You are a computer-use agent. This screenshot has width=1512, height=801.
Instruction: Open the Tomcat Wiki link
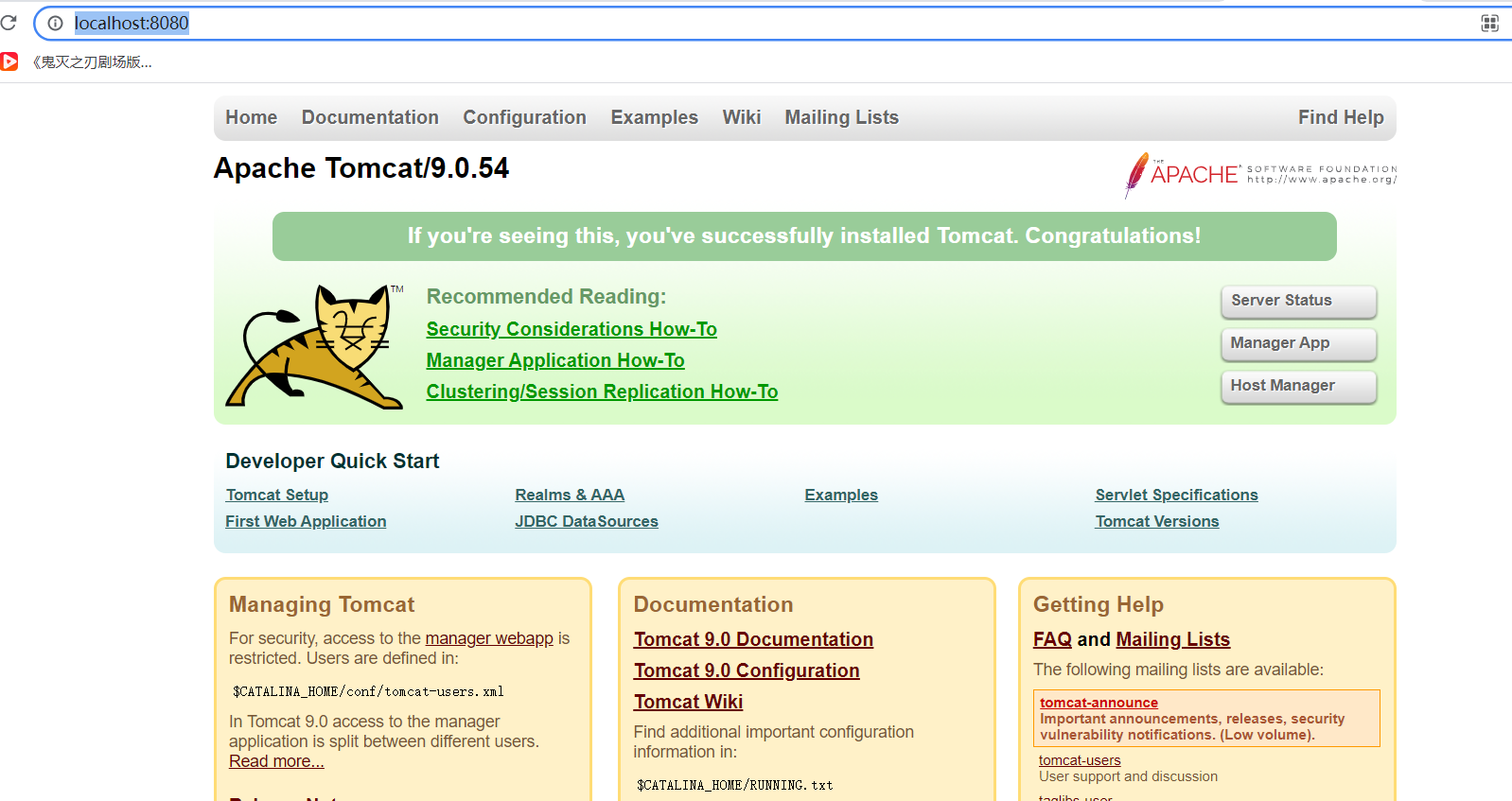688,702
